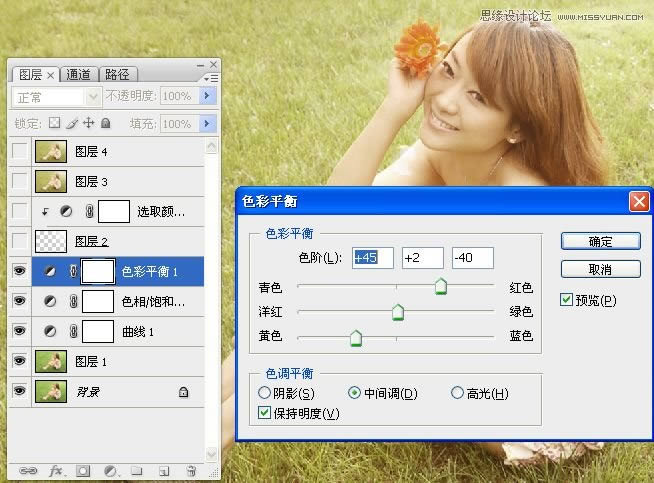Uncheck the 保持明度 preserve luminosity checkbox
Image resolution: width=654 pixels, height=483 pixels.
pos(265,413)
